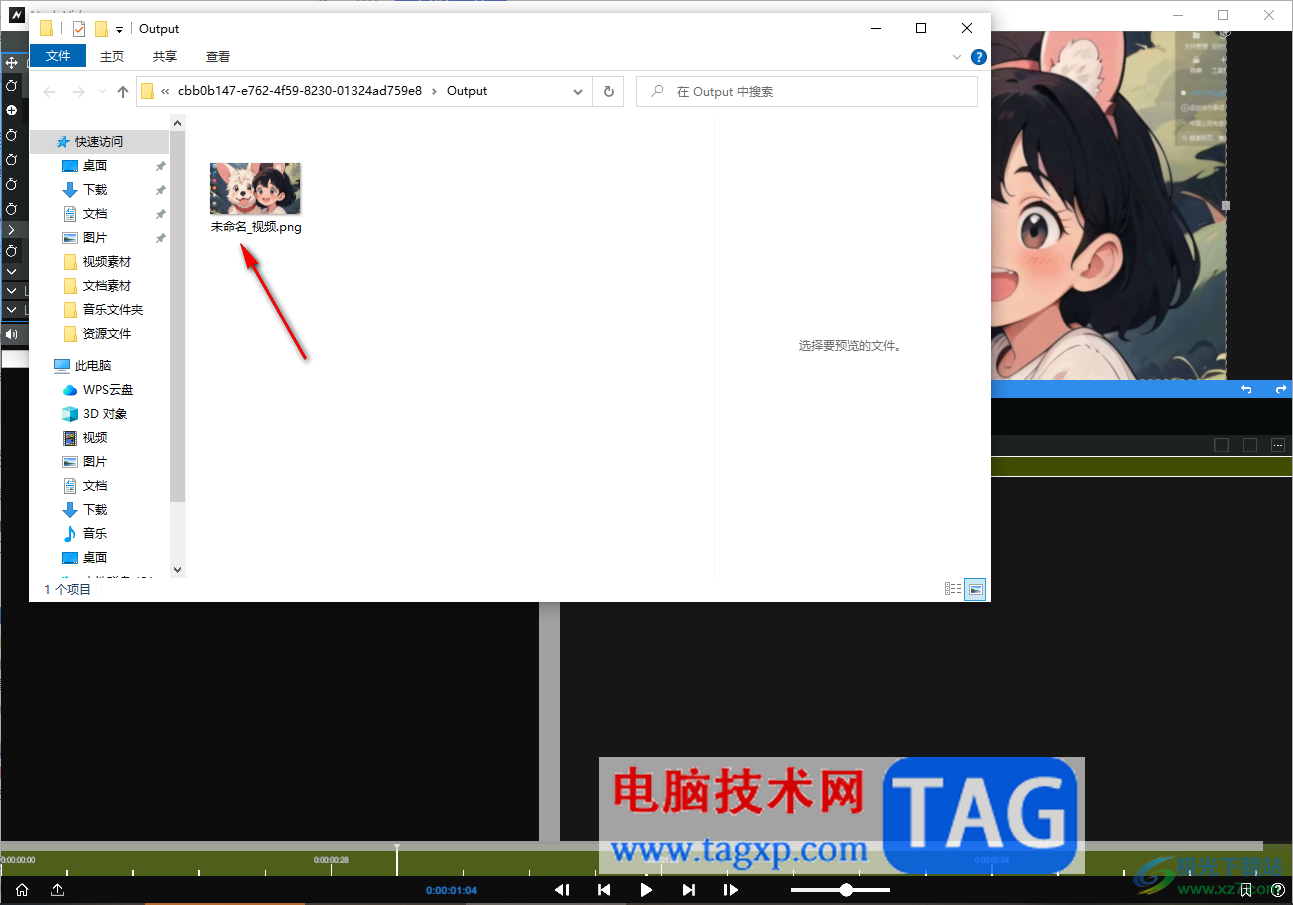The image size is (1293, 905).
Task: Click the redo arrow on the blue bar
Action: 1280,389
